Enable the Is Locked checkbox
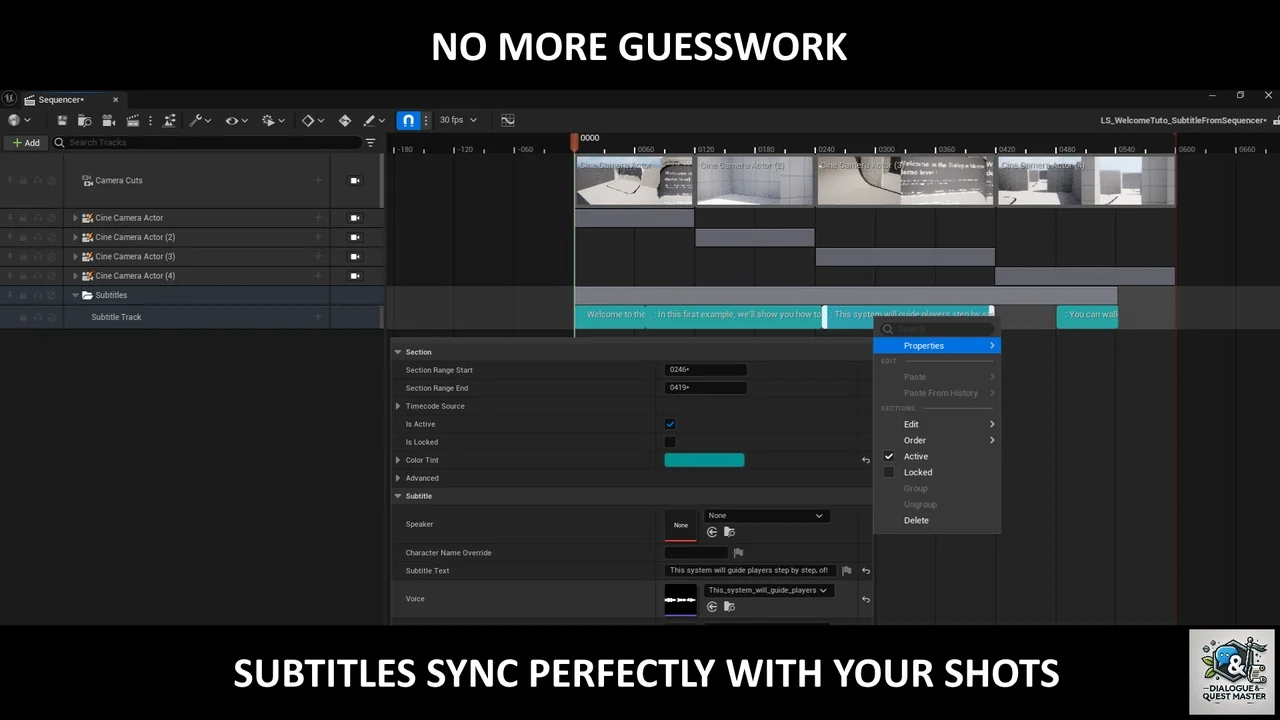This screenshot has width=1280, height=720. point(670,442)
